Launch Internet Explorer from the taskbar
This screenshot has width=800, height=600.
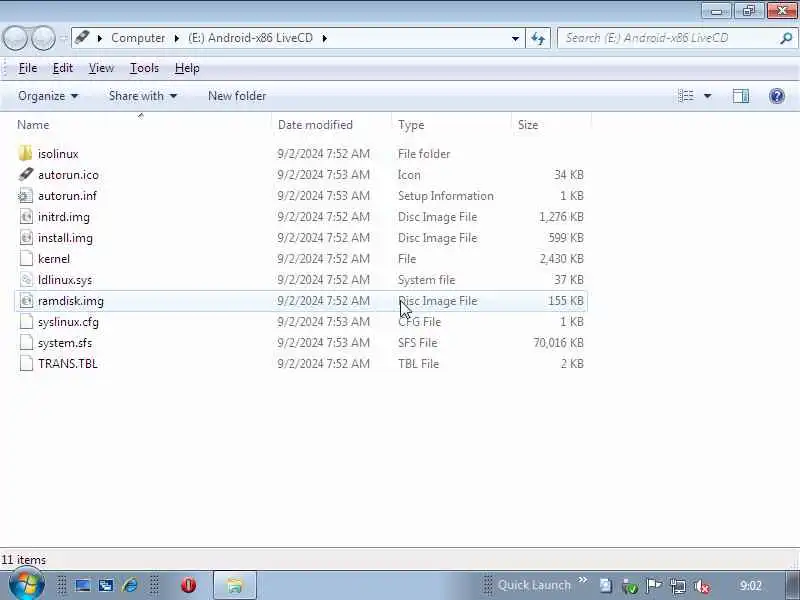pyautogui.click(x=130, y=585)
